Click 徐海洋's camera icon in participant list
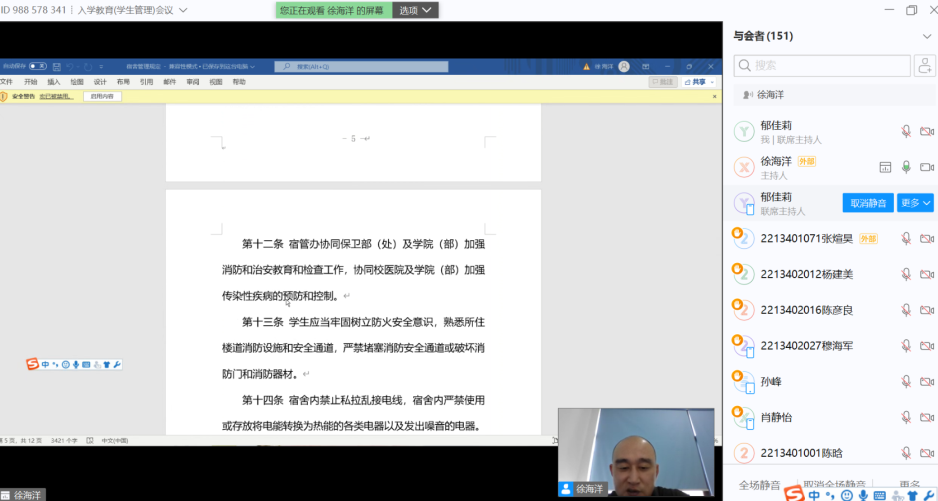Screen dimensions: 938x501 [x=926, y=167]
